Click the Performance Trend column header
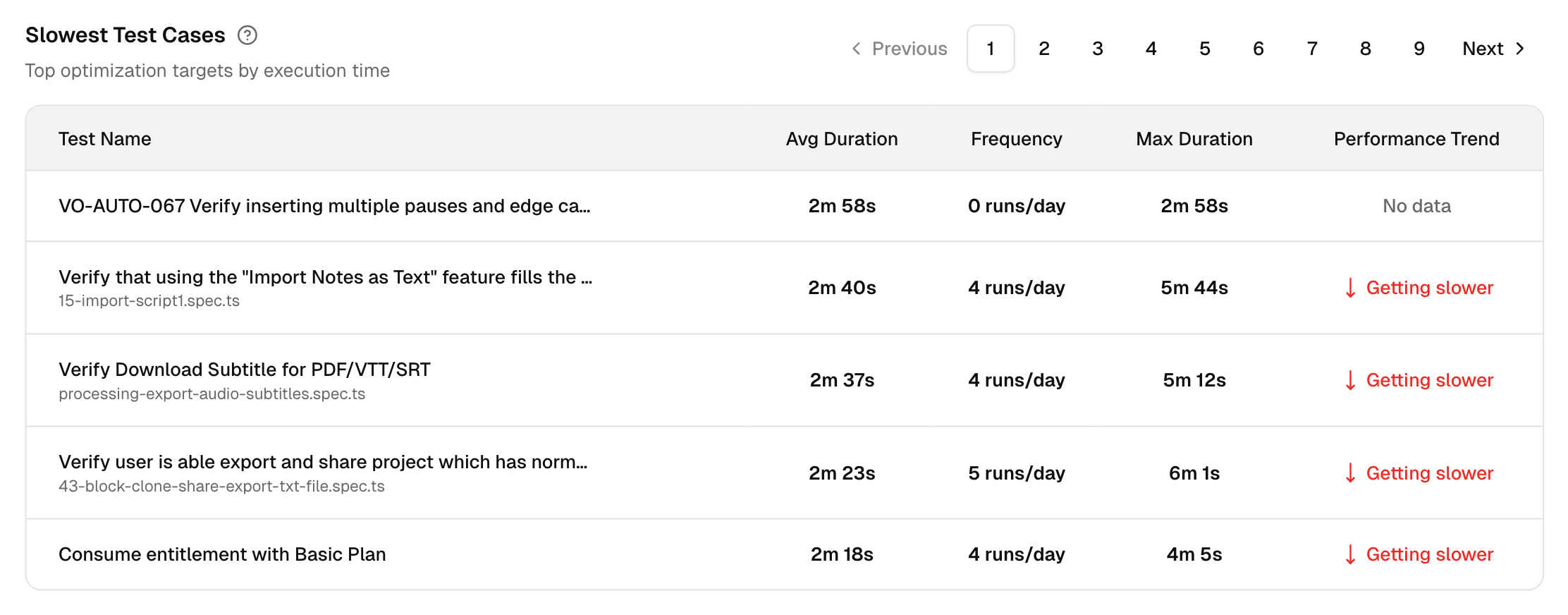 coord(1416,139)
